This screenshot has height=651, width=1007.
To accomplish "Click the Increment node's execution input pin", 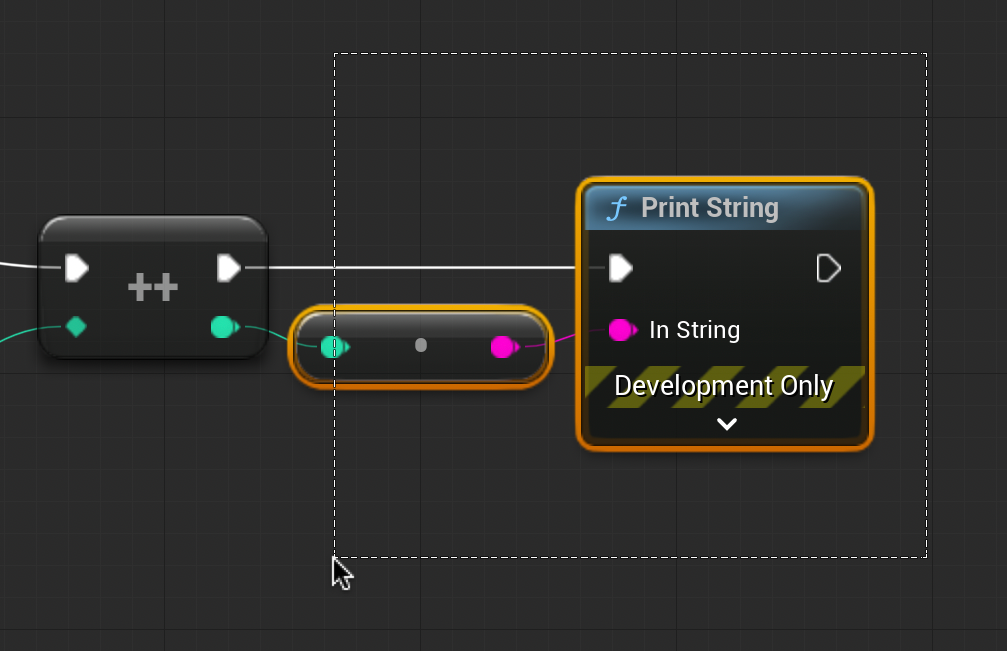I will [x=76, y=267].
